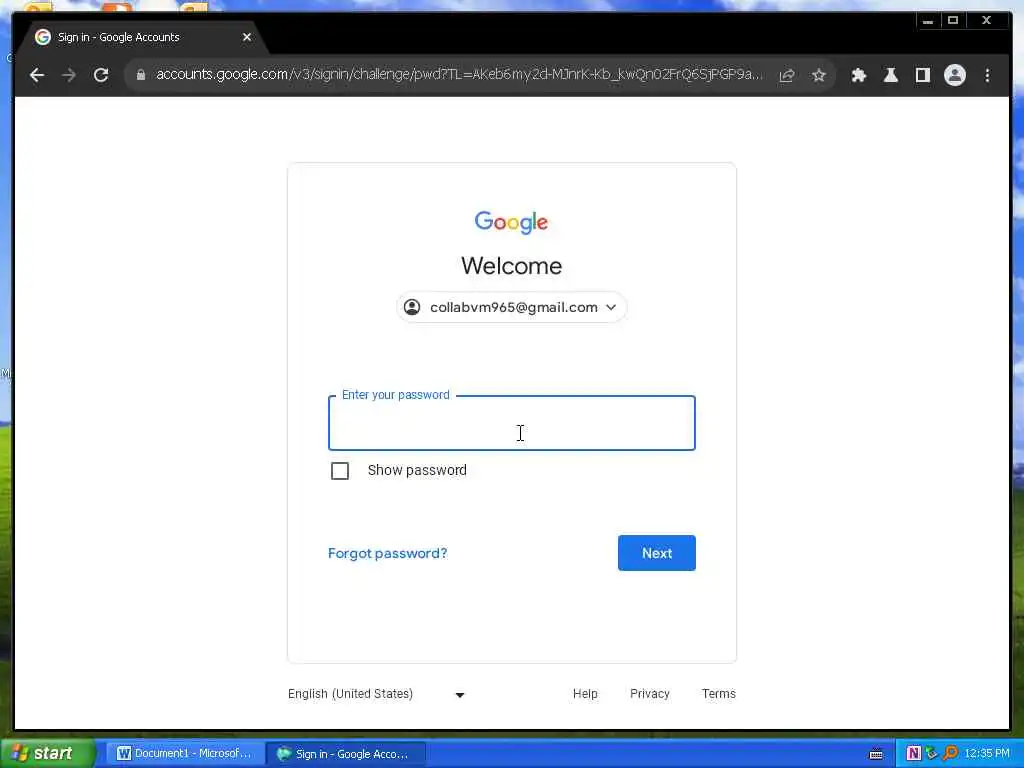Open the Terms link
This screenshot has width=1024, height=768.
click(x=718, y=694)
